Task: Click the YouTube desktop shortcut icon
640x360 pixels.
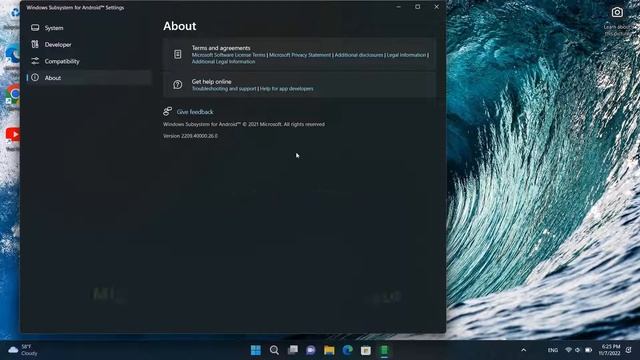Action: tap(12, 135)
